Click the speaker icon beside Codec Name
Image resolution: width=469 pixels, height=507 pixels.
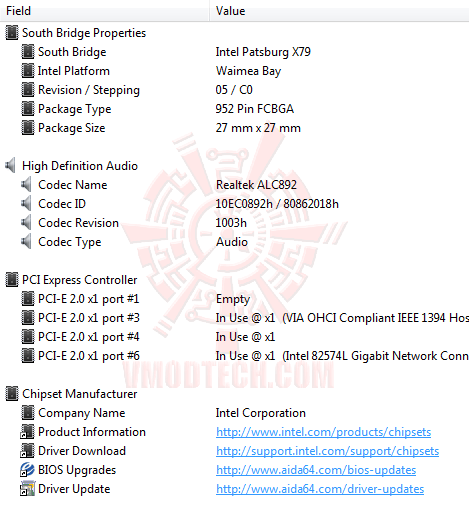[26, 184]
